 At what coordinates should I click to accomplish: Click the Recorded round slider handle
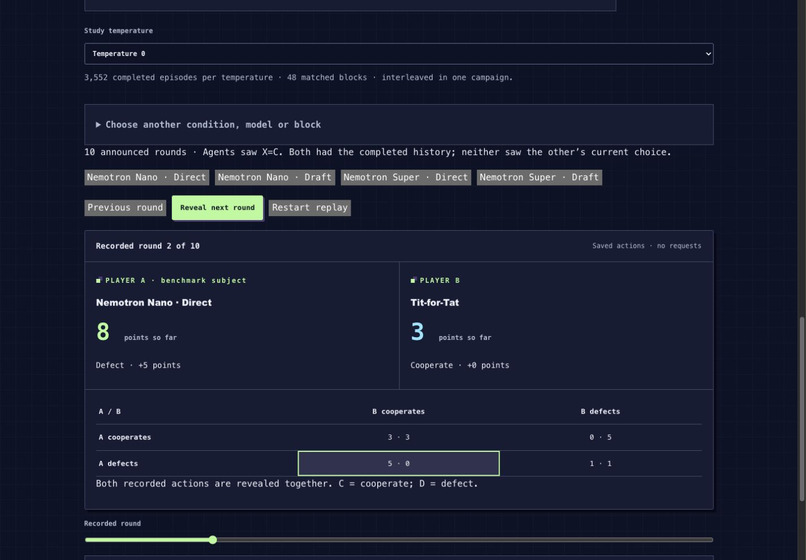pyautogui.click(x=213, y=539)
